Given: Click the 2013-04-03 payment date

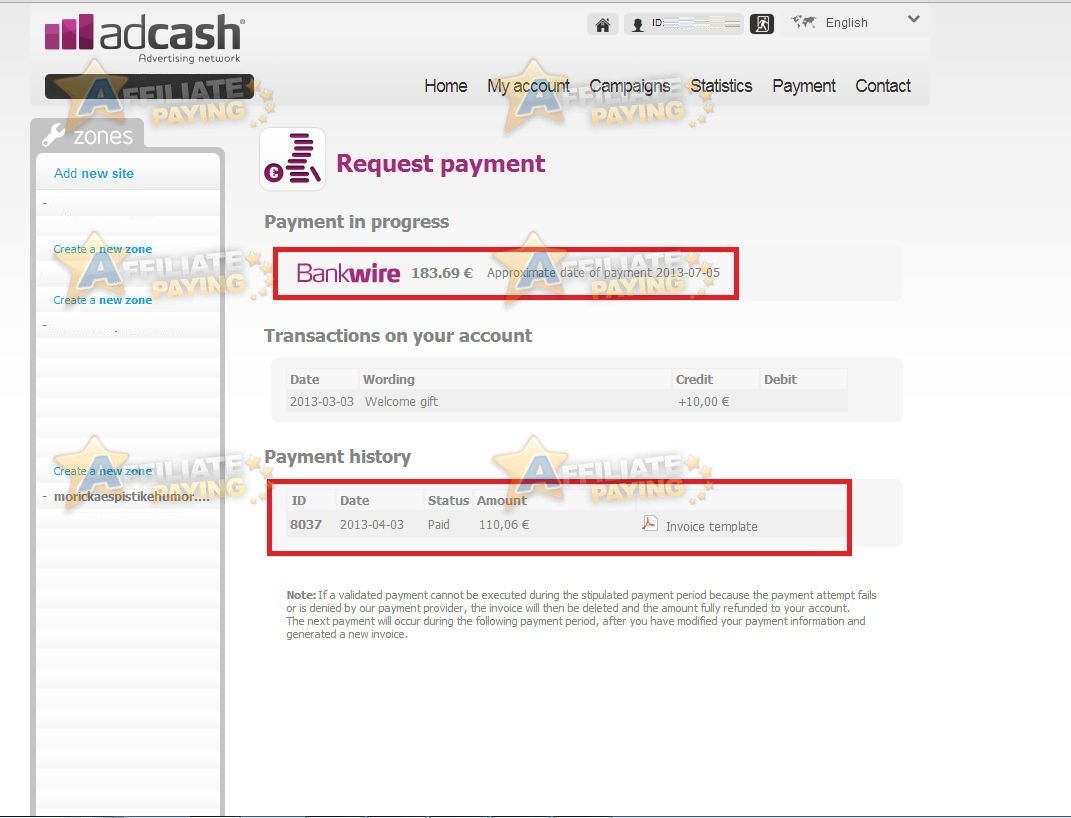Looking at the screenshot, I should coord(372,524).
